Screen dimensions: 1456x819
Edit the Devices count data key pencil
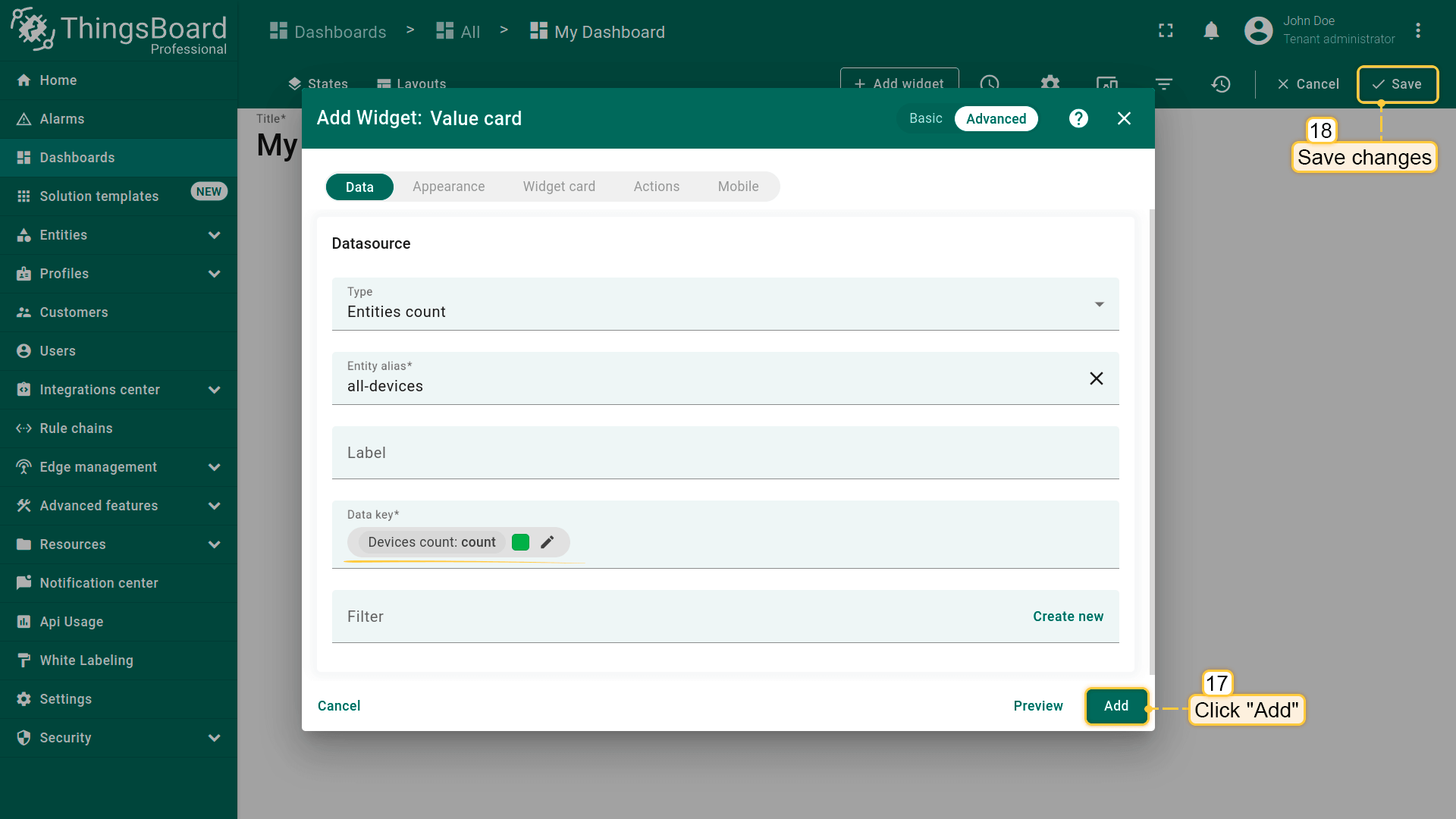click(548, 542)
